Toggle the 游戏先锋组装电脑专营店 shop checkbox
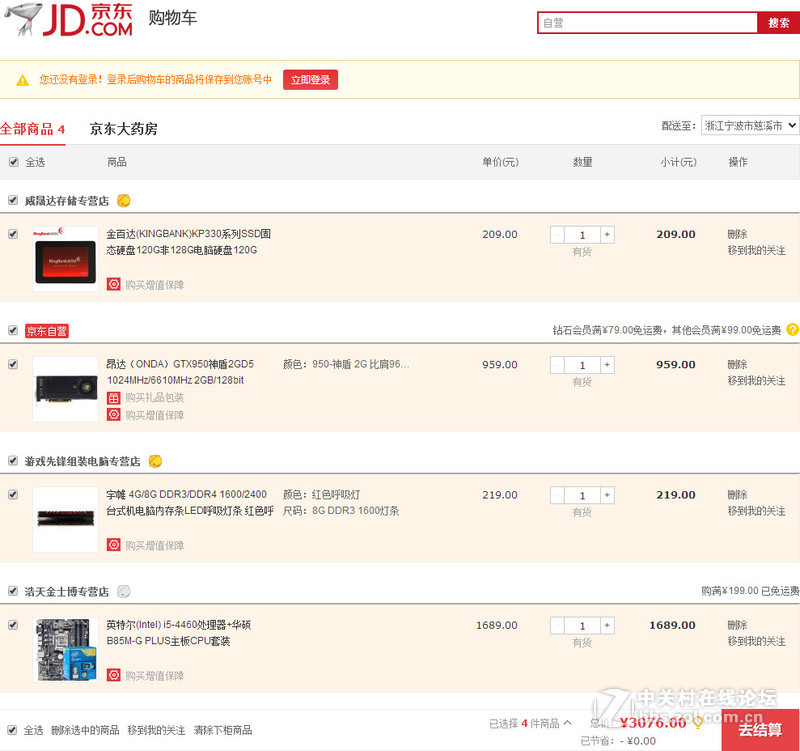 click(x=13, y=461)
